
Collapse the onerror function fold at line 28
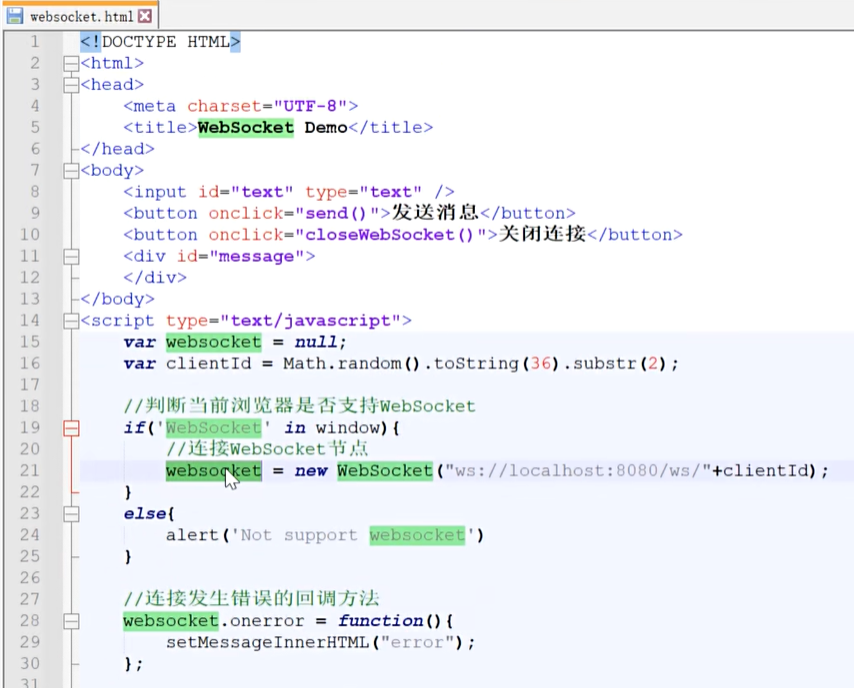coord(71,621)
